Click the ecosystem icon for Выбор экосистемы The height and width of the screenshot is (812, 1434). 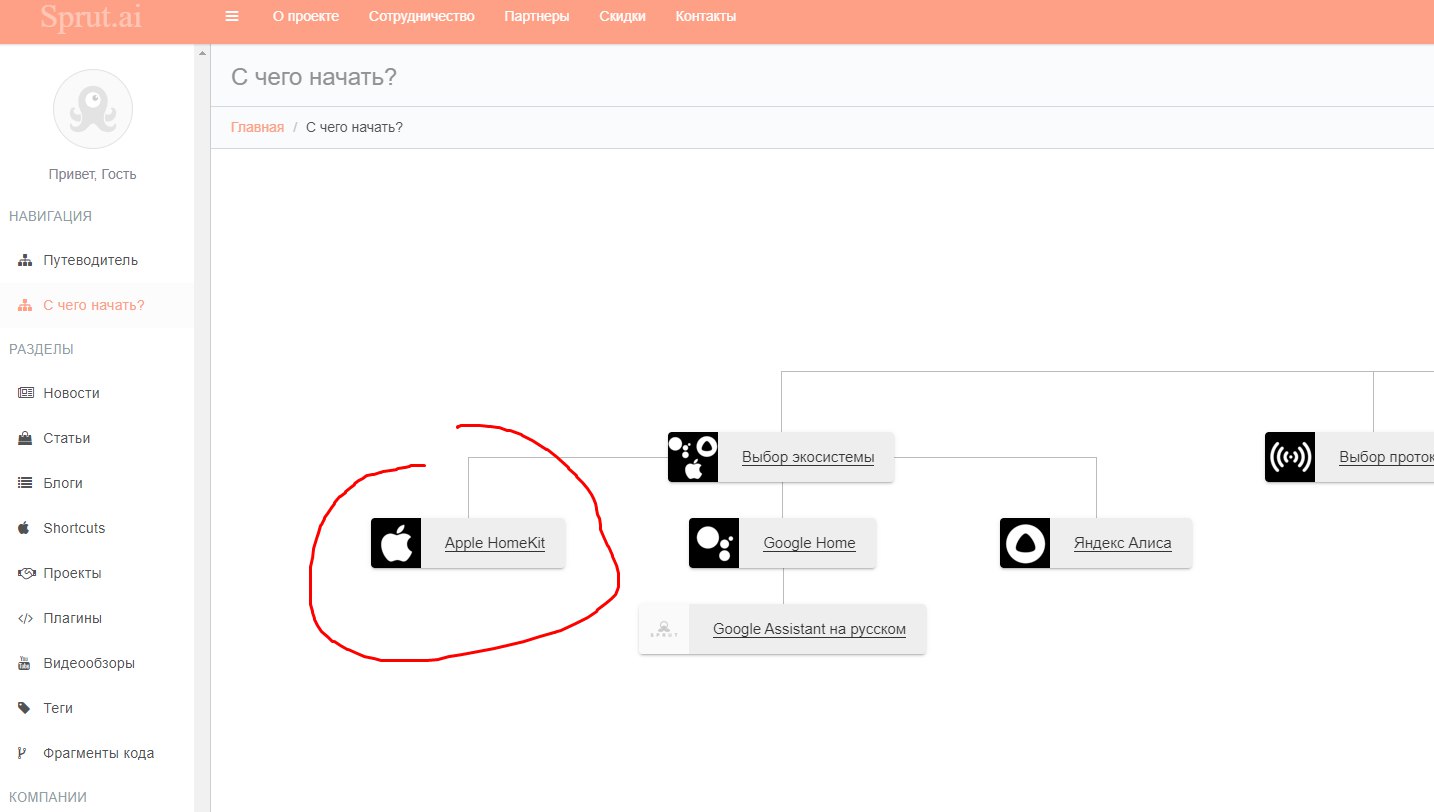coord(693,457)
